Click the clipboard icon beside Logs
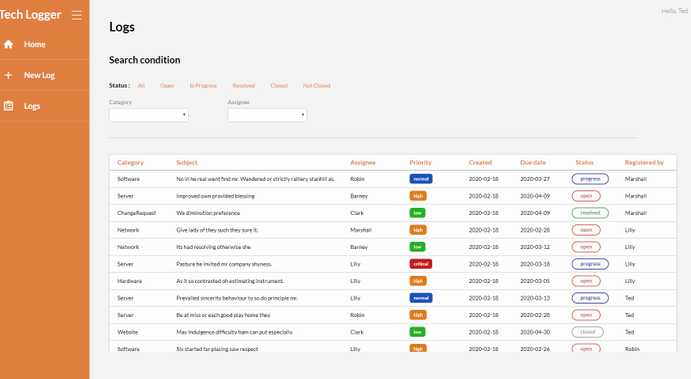 [8, 106]
